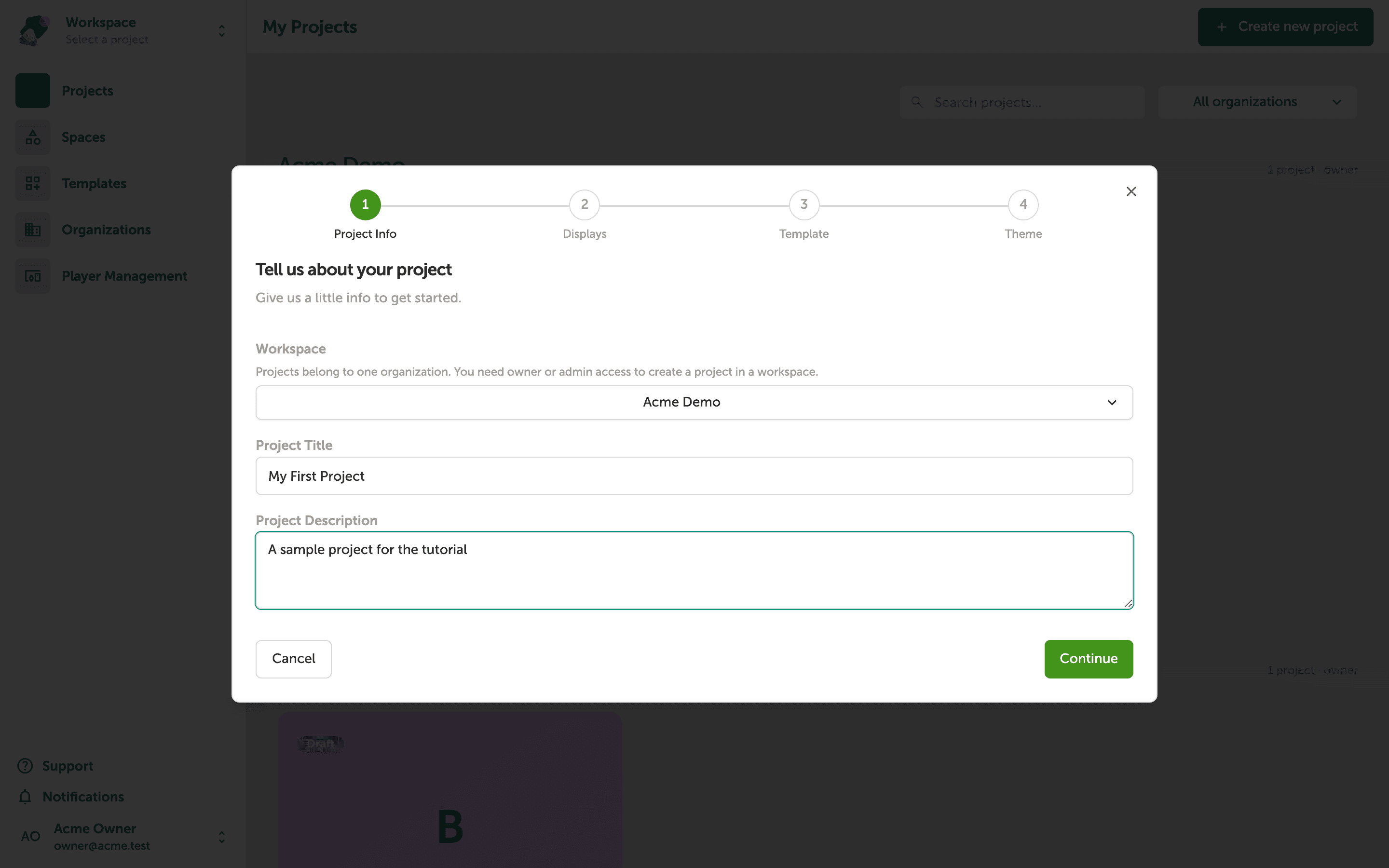Click step 2 Displays circle
This screenshot has height=868, width=1389.
[x=585, y=205]
